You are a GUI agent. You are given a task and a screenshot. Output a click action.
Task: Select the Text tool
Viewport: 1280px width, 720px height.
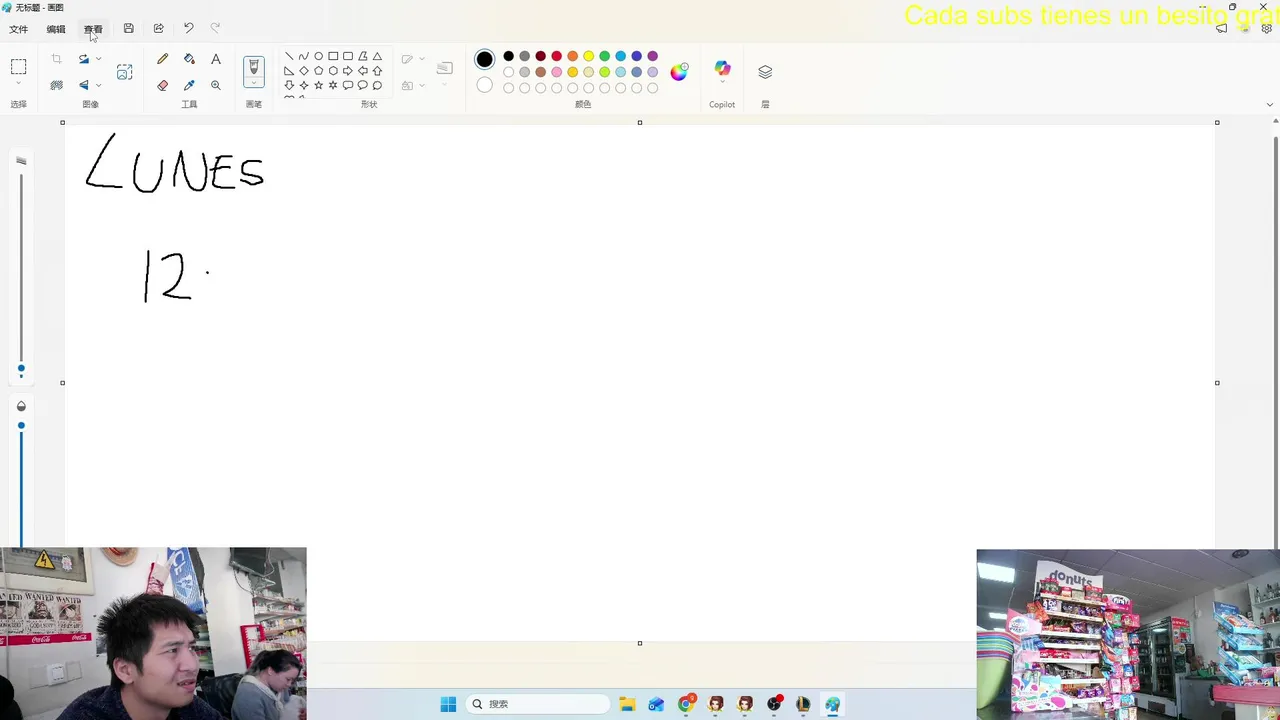point(215,59)
